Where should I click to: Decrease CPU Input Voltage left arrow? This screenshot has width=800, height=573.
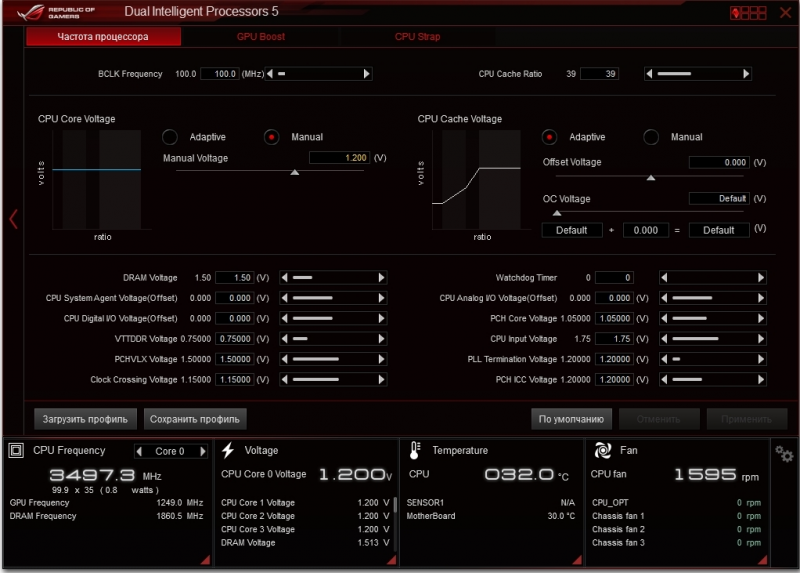coord(664,339)
